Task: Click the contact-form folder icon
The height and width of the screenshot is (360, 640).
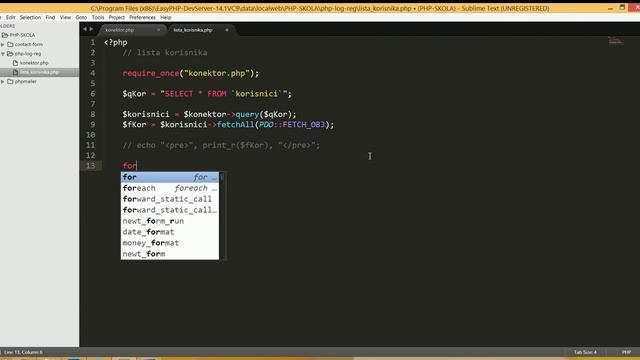Action: coord(10,44)
